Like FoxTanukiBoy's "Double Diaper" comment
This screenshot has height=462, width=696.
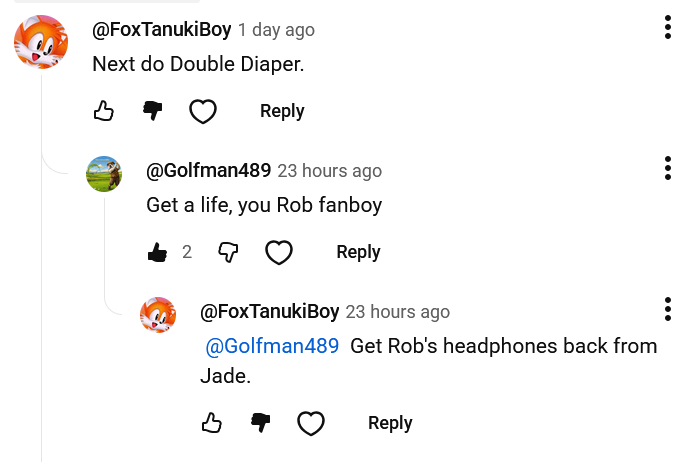[104, 111]
